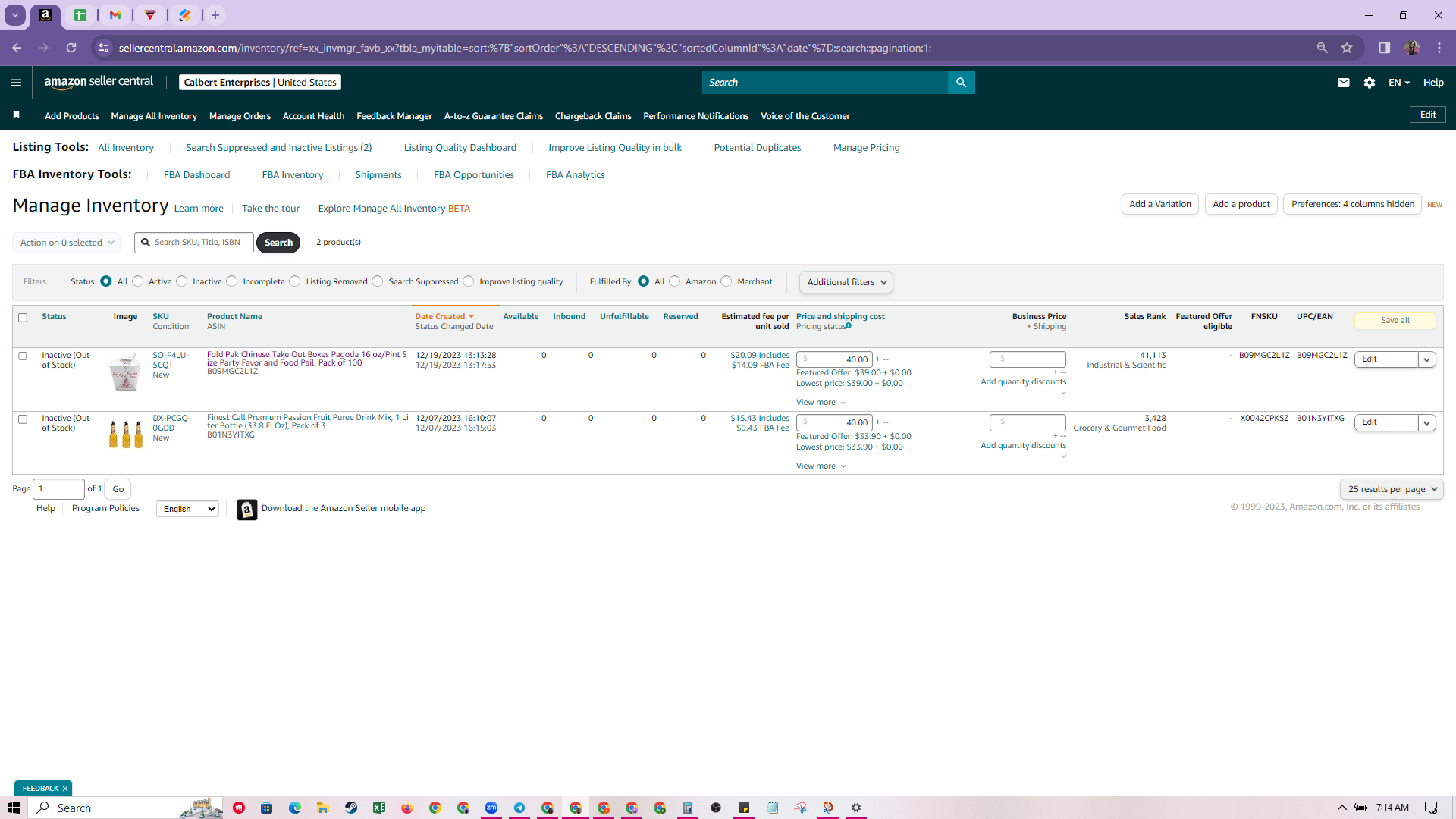1456x819 pixels.
Task: Open Zoom from the taskbar
Action: tap(491, 808)
